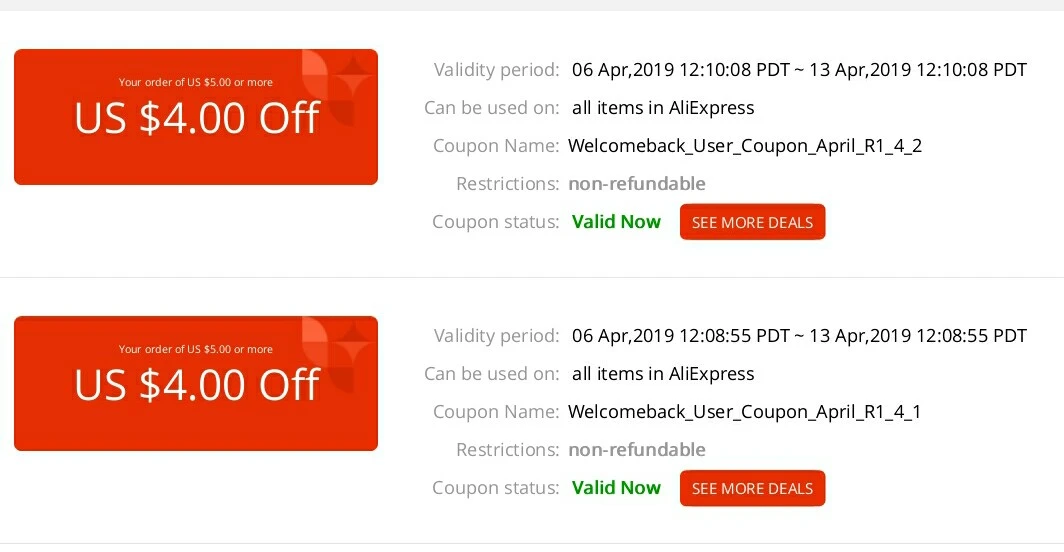Click coupon name Welcomeback_User_Coupon_April_R1_4_1

point(744,412)
